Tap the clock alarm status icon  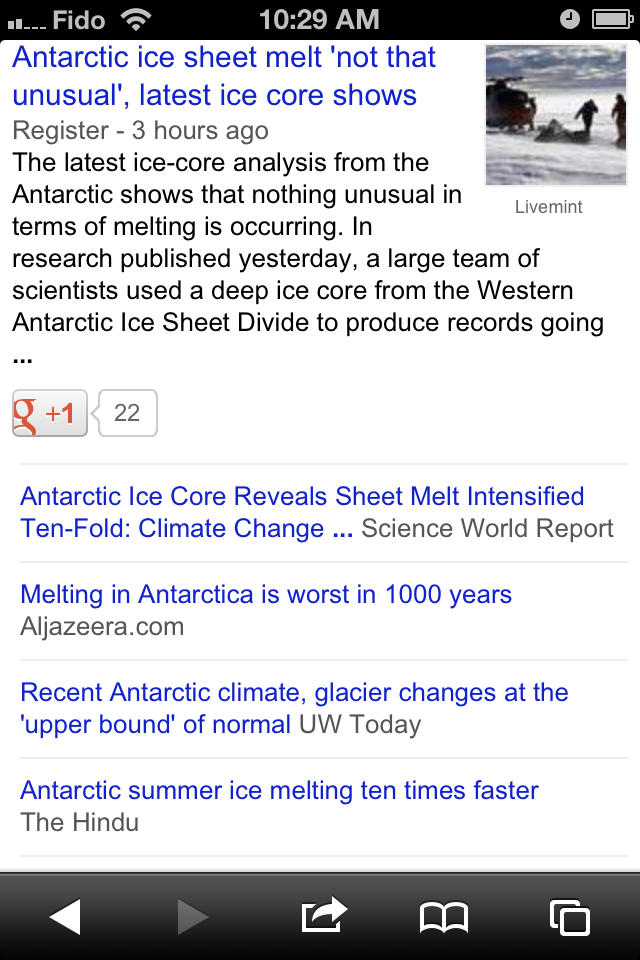click(x=570, y=19)
